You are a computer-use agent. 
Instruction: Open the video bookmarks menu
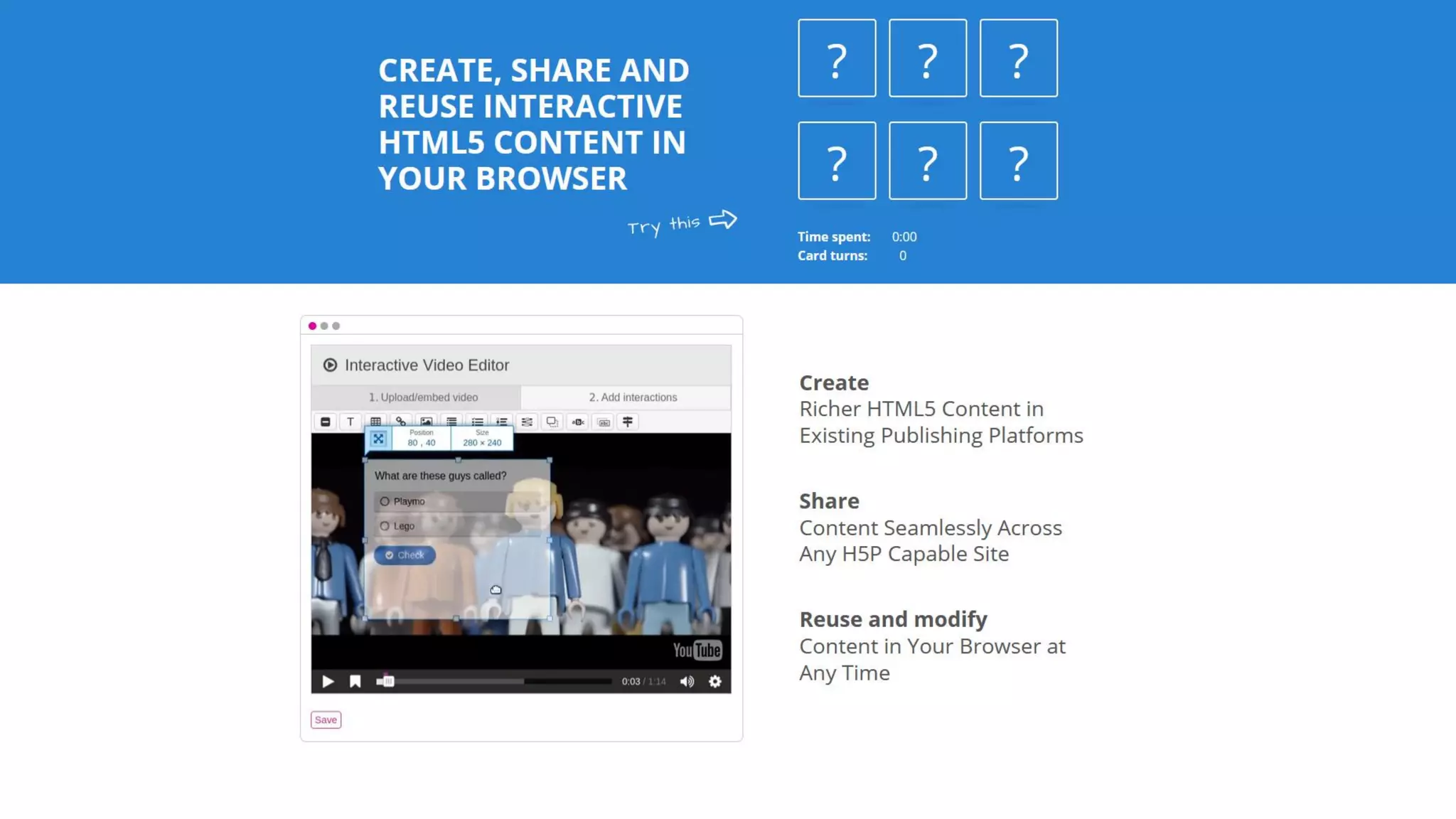pyautogui.click(x=355, y=681)
